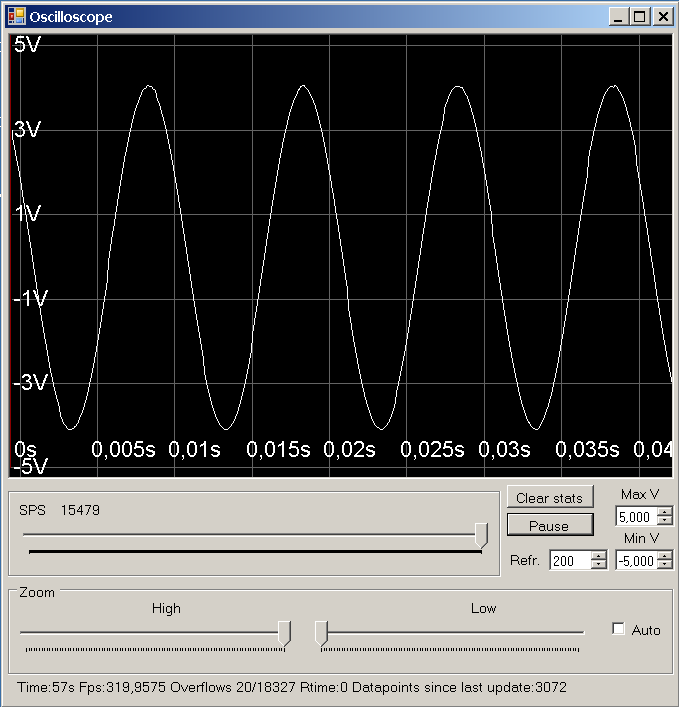The width and height of the screenshot is (679, 707).
Task: Click the Low zoom label
Action: pyautogui.click(x=483, y=608)
